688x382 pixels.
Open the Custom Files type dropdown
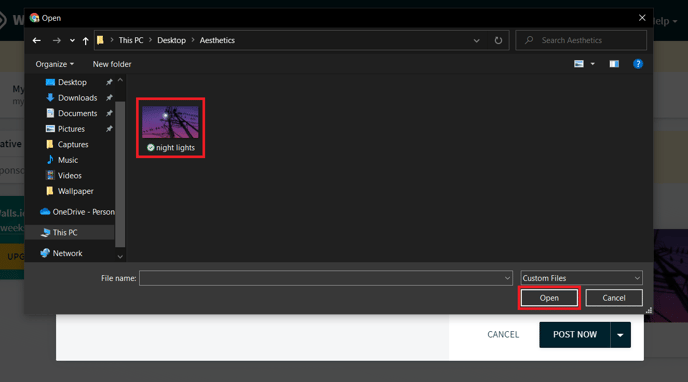(581, 278)
